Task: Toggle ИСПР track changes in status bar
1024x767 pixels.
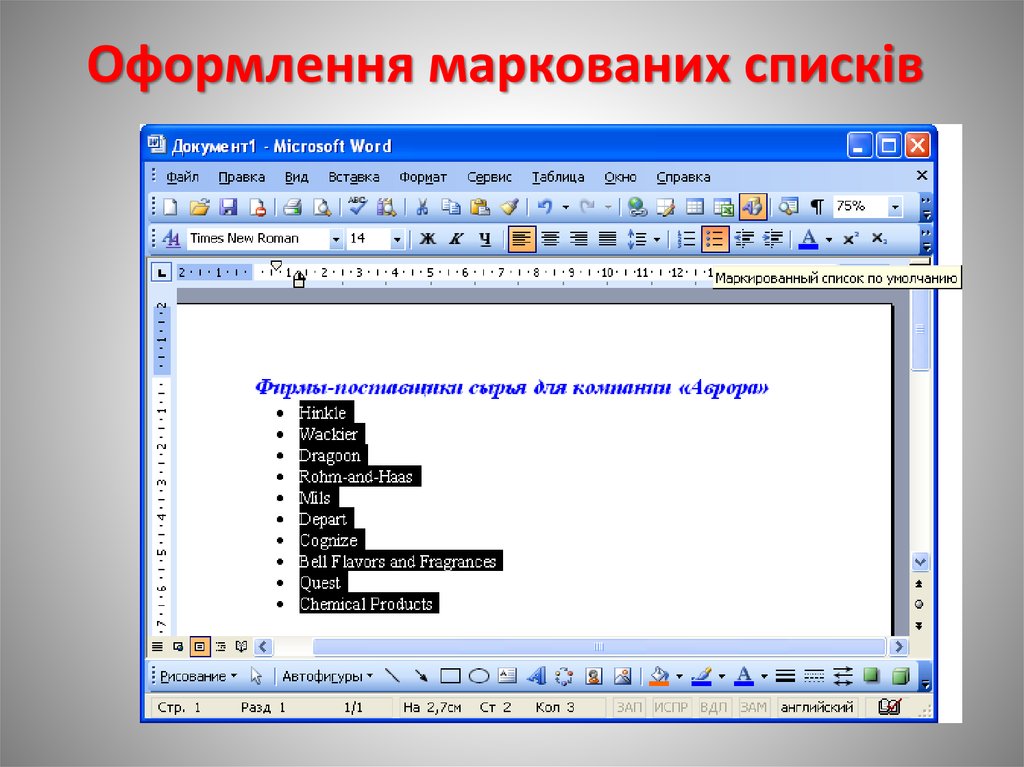Action: pos(671,707)
